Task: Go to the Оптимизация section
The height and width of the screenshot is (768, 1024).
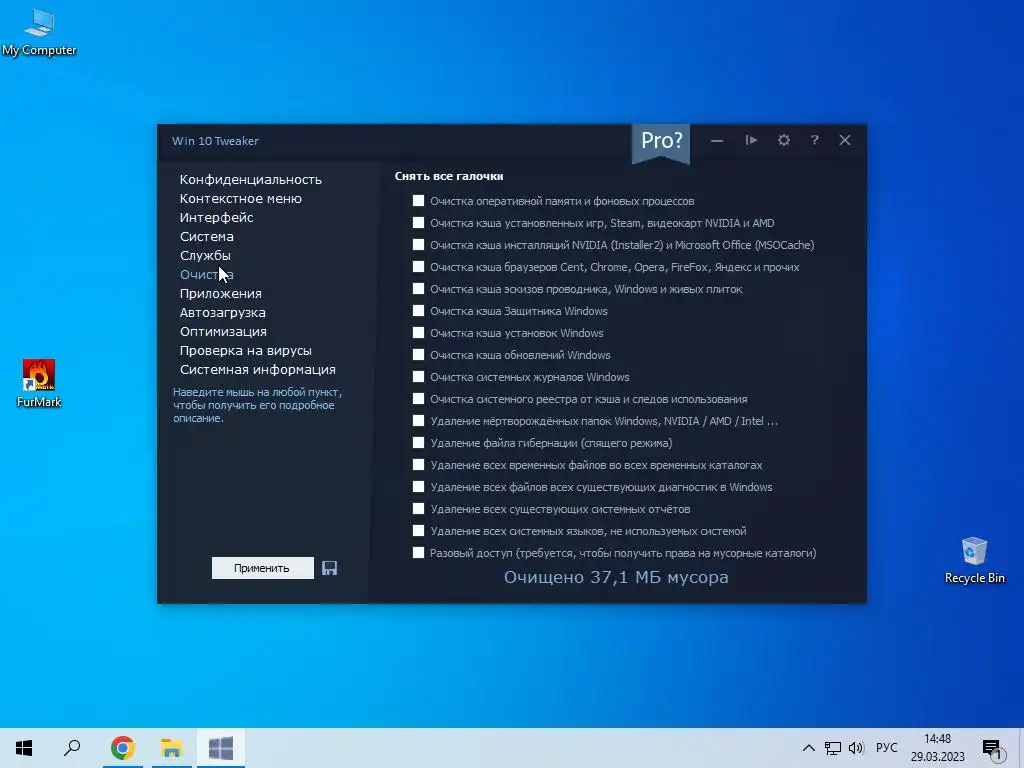Action: [x=223, y=331]
